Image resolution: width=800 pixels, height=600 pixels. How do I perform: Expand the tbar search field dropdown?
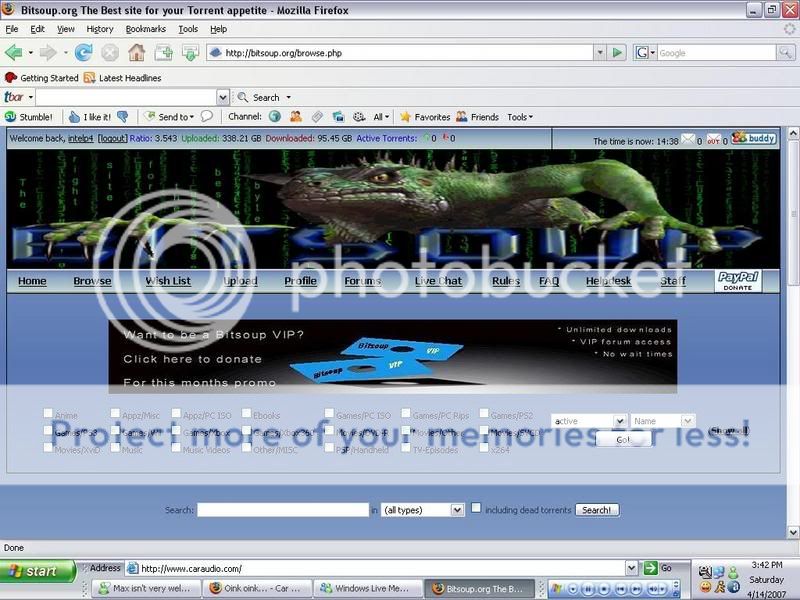pyautogui.click(x=222, y=97)
